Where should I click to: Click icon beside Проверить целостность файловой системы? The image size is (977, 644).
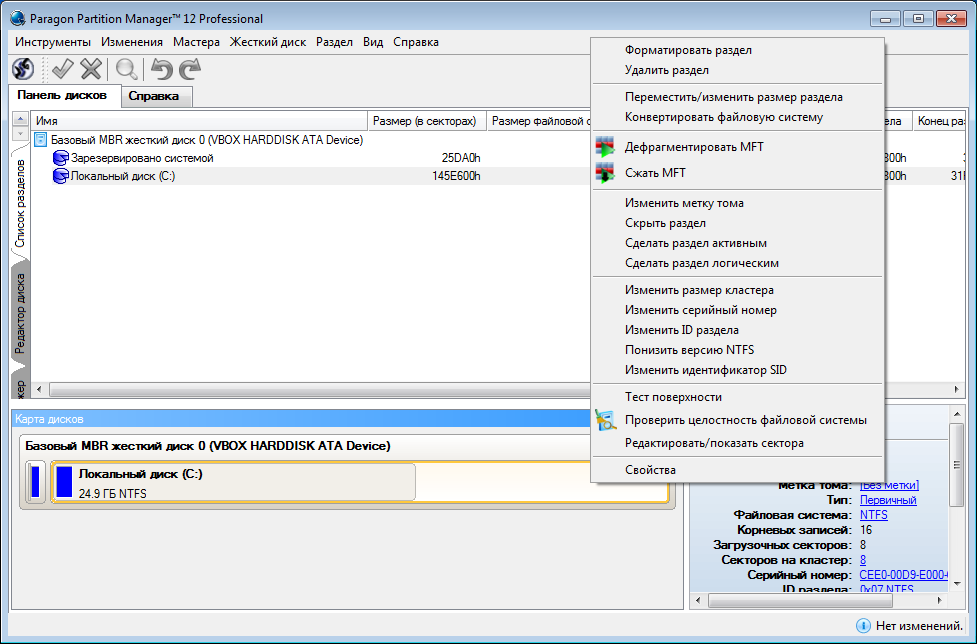click(x=604, y=420)
